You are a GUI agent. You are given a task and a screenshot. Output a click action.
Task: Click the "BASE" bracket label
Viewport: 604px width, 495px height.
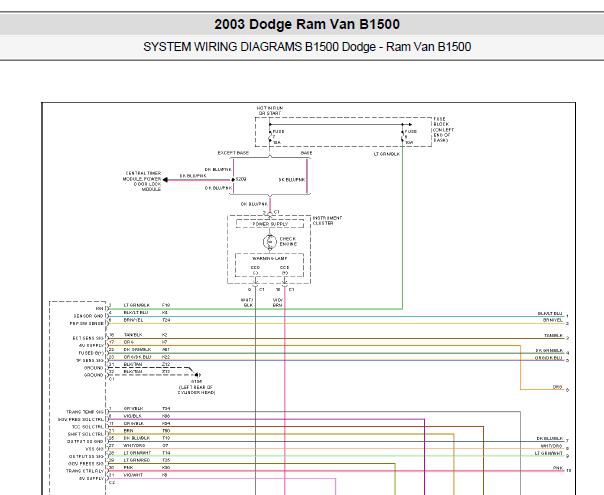tap(306, 153)
